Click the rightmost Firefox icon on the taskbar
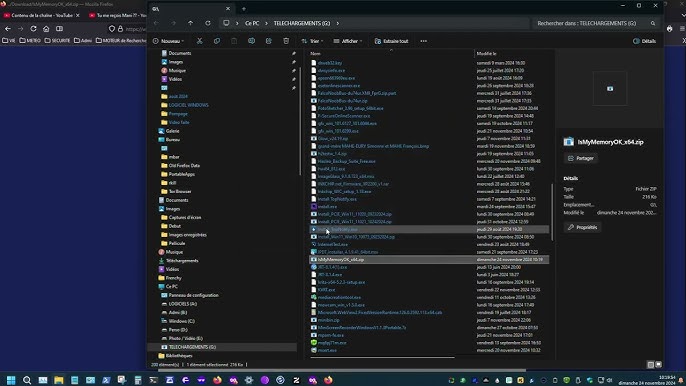This screenshot has height=386, width=686. 328,380
